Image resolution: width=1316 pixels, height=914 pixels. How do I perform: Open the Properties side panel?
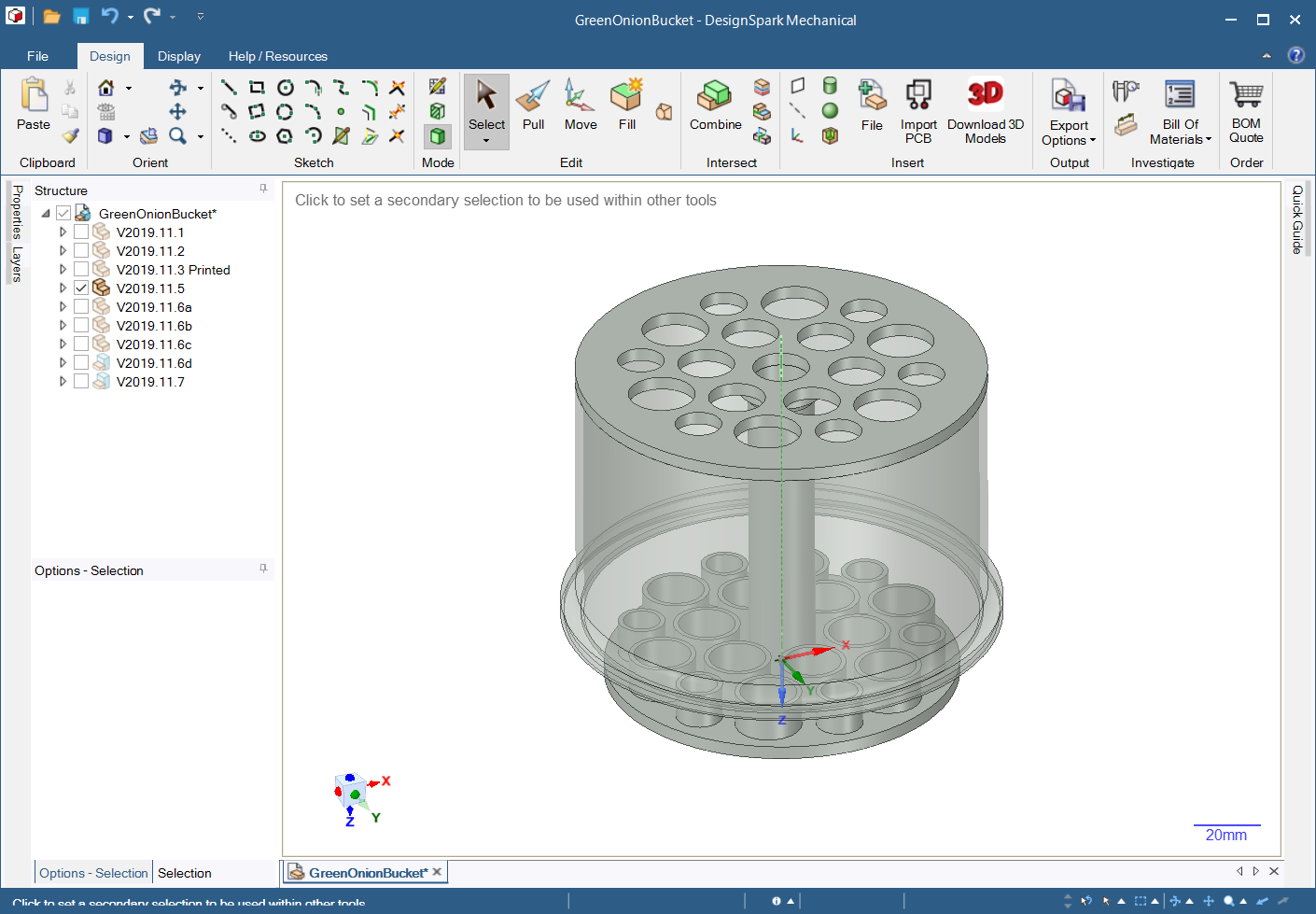17,212
